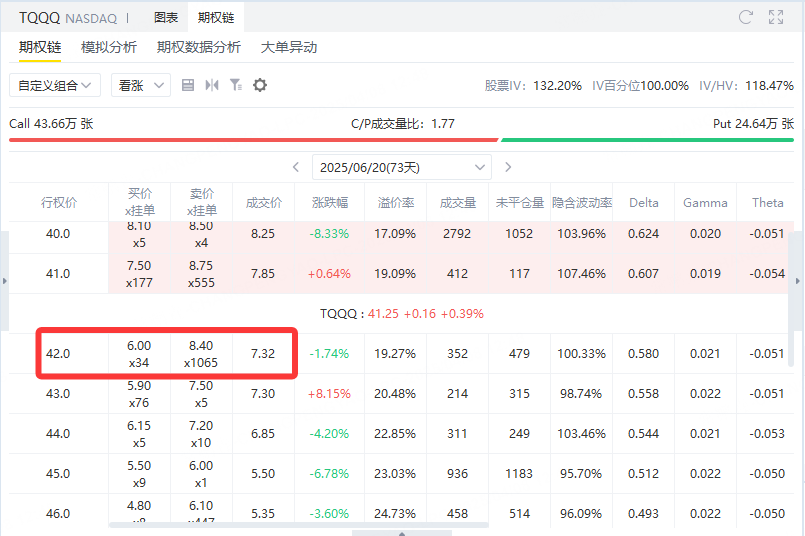Viewport: 805px width, 536px height.
Task: Click the Gamma column header
Action: [x=705, y=203]
